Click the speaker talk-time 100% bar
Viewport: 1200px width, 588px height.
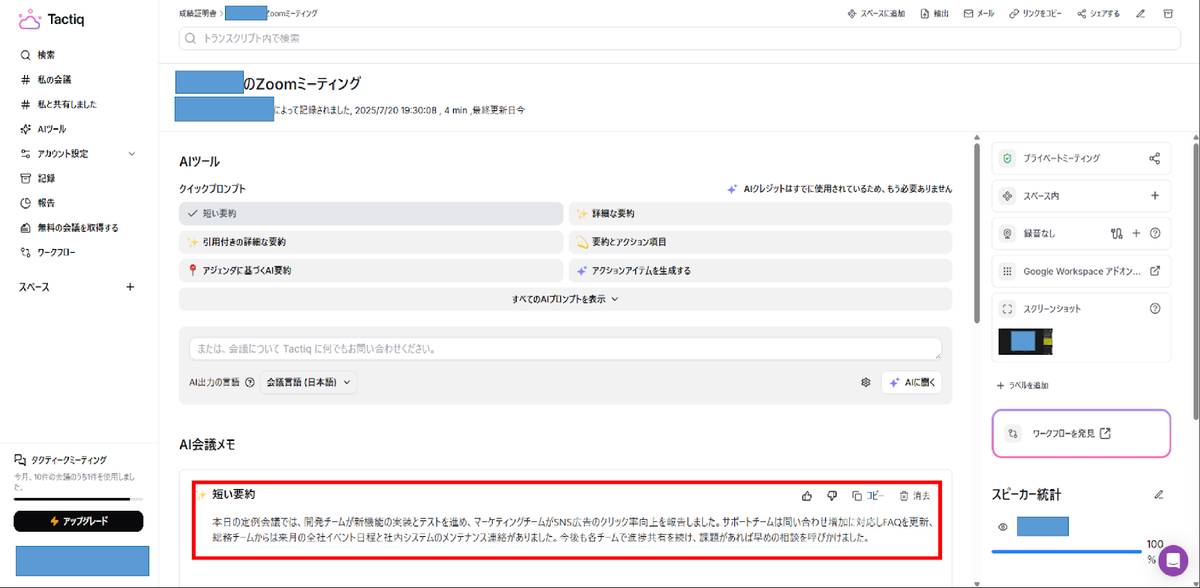point(1066,551)
